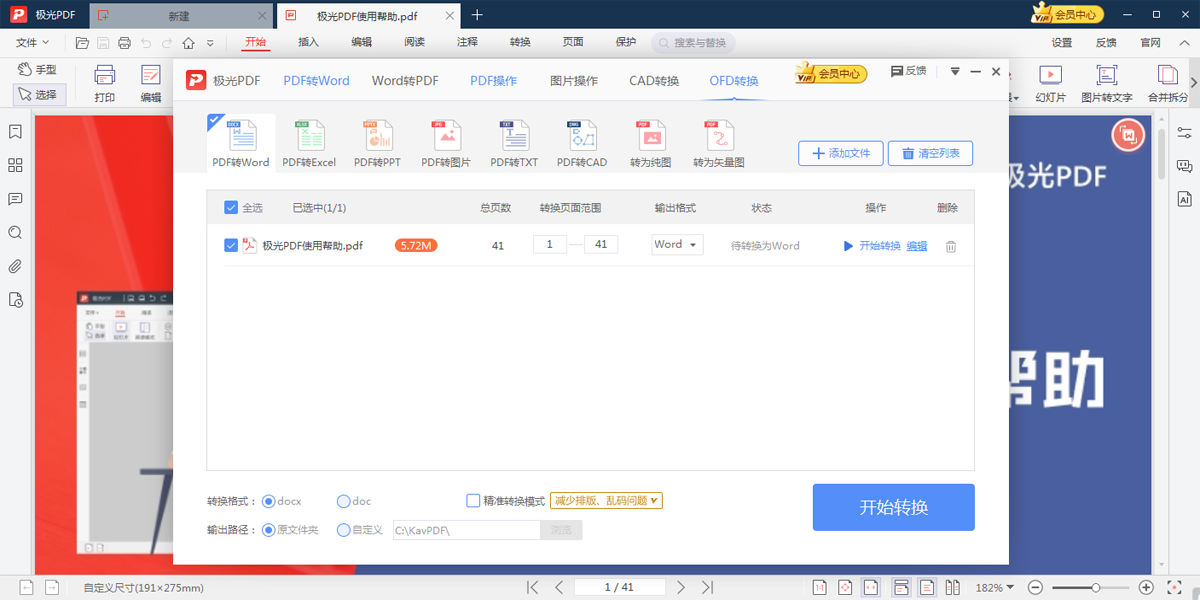
Task: Open the attachments paperclip panel
Action: [x=15, y=266]
